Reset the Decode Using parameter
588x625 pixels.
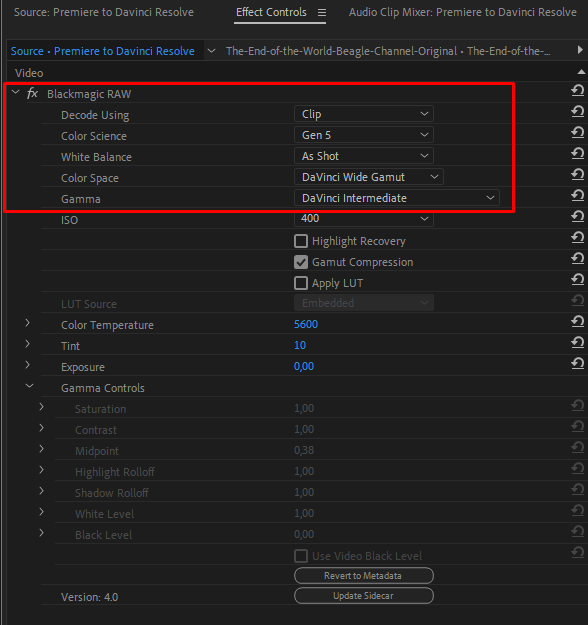pos(578,111)
